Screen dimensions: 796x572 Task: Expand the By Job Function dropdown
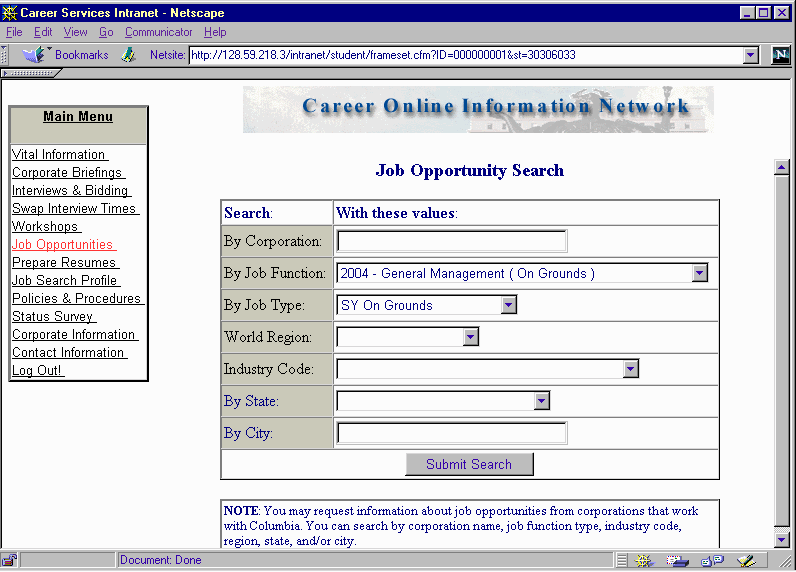(x=699, y=273)
